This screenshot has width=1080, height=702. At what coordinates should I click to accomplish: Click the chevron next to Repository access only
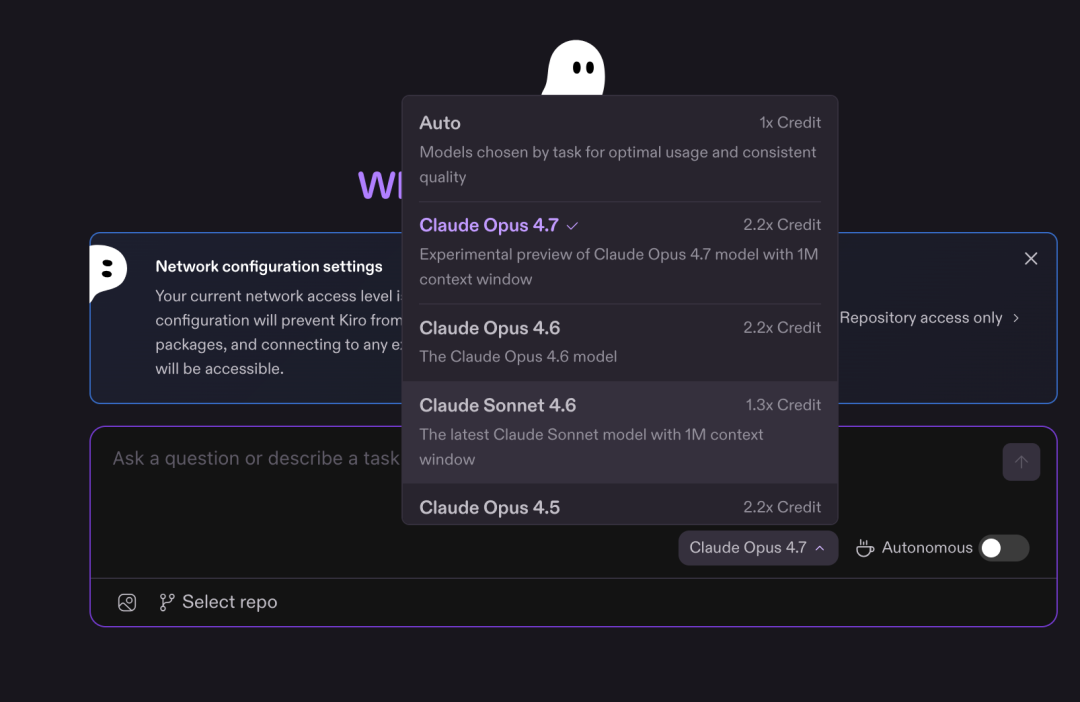[x=1016, y=318]
